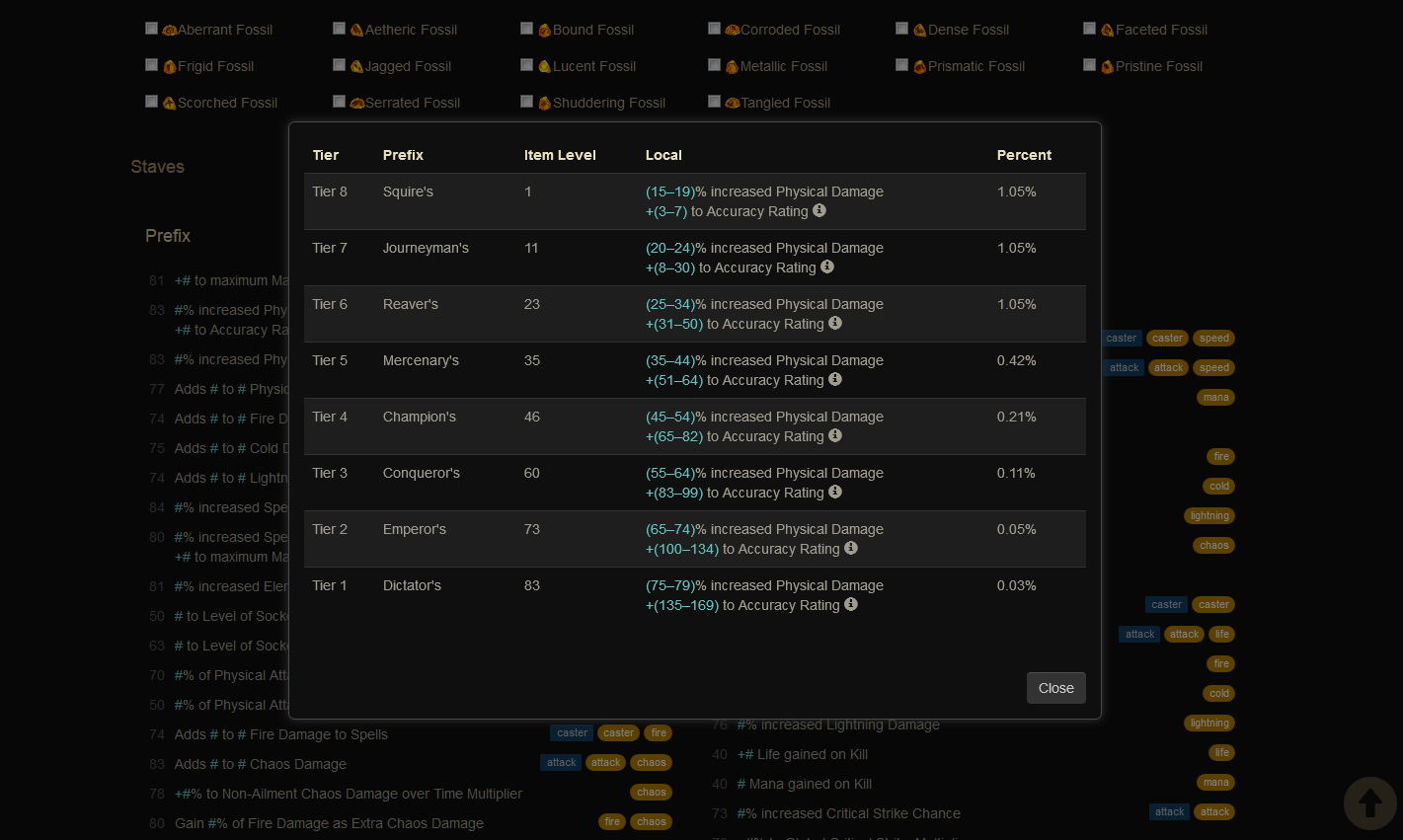
Task: Click the Pristine Fossil label
Action: pyautogui.click(x=1159, y=66)
